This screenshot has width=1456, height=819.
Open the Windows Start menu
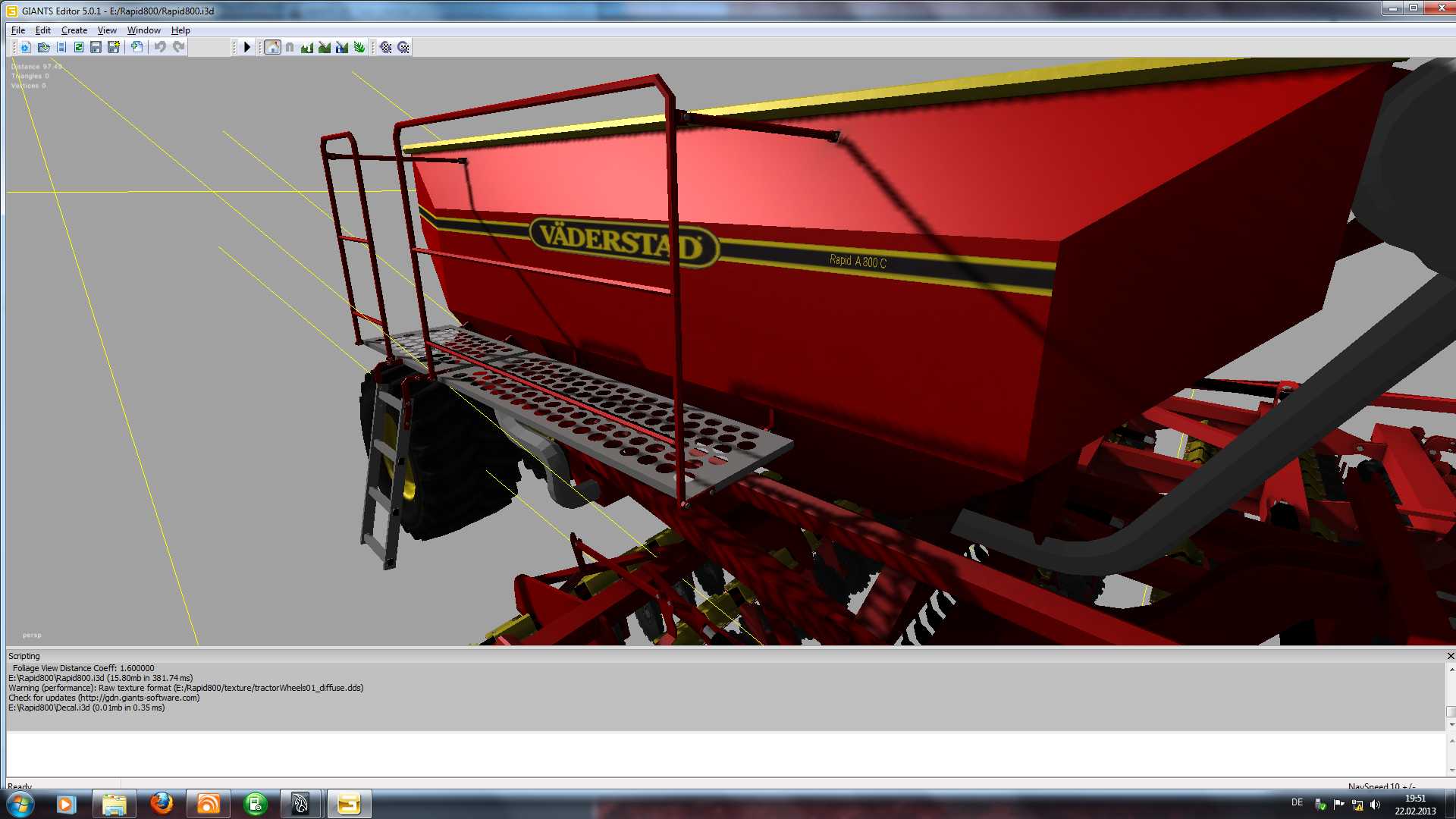coord(20,804)
